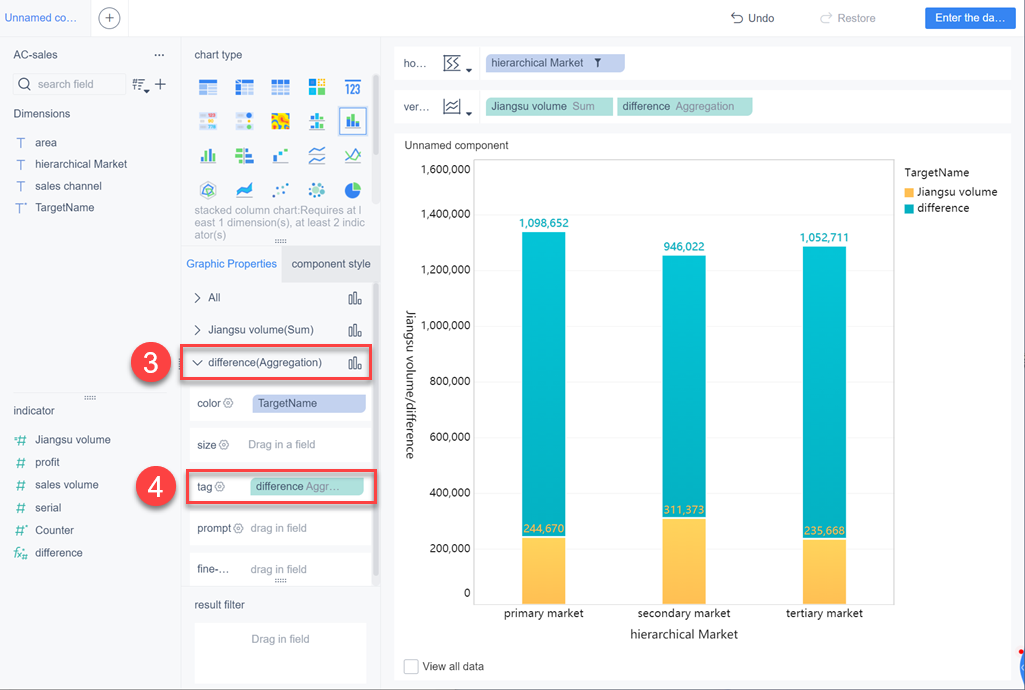Screen dimensions: 1025x690
Task: Add a new component tab with the plus icon
Action: click(109, 18)
